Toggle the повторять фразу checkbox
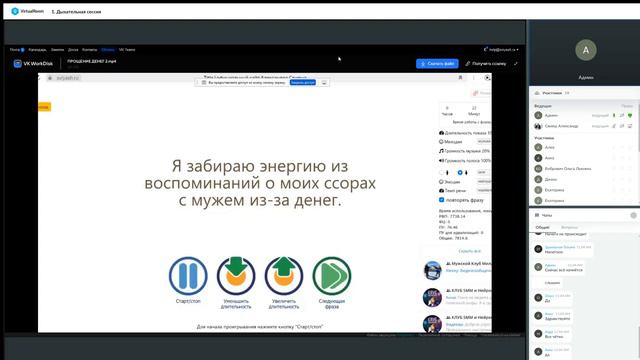Image resolution: width=640 pixels, height=360 pixels. [441, 200]
